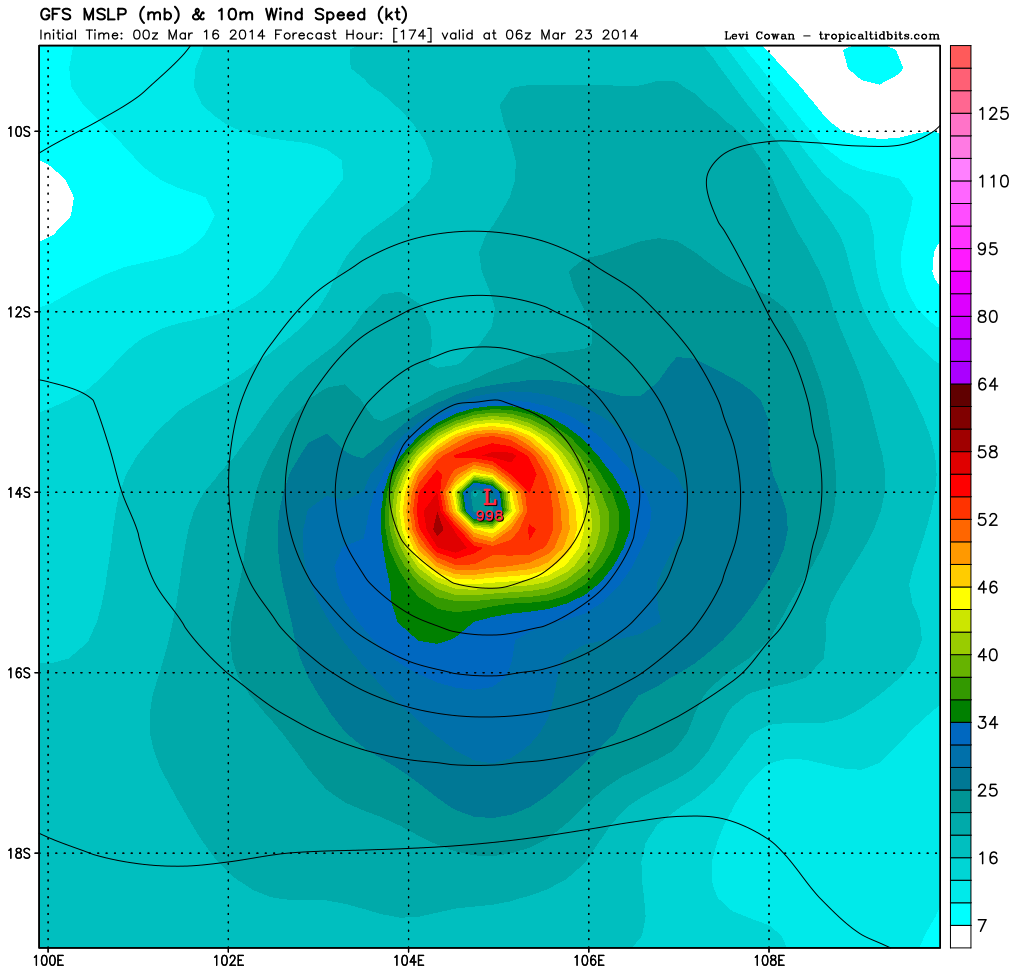Click the Levi Cowan author name
Screen dimensions: 1024x974
tap(758, 36)
